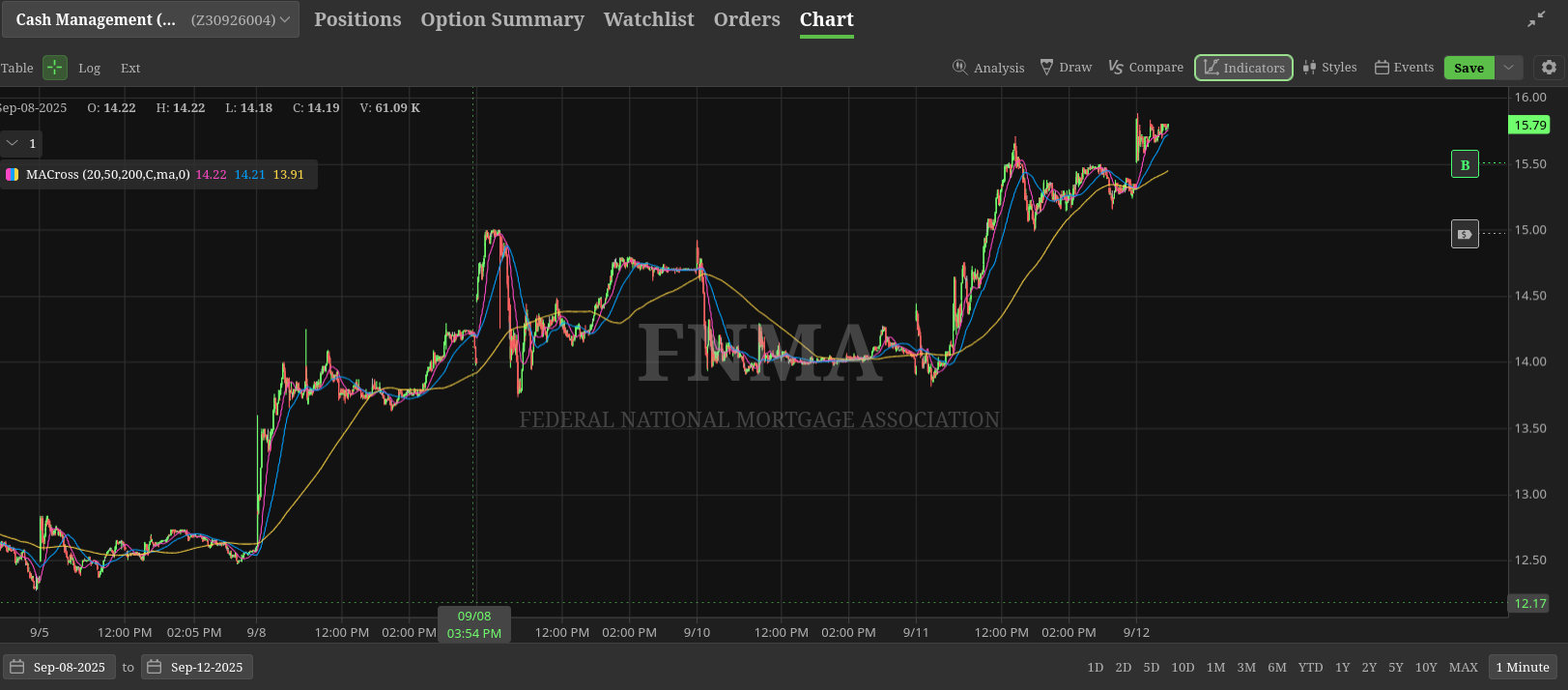Open chart Styles options
The width and height of the screenshot is (1568, 690).
pyautogui.click(x=1329, y=68)
